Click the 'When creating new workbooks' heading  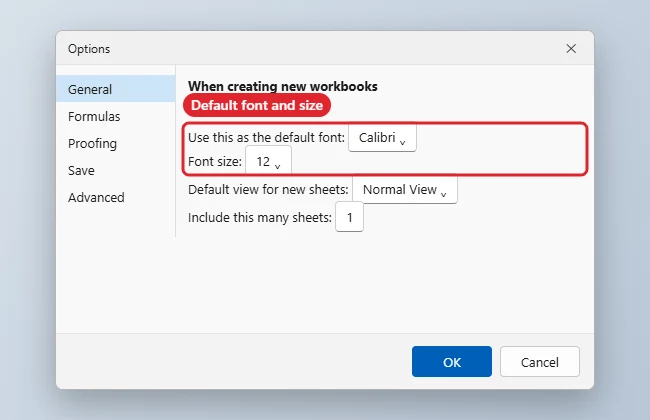click(283, 86)
